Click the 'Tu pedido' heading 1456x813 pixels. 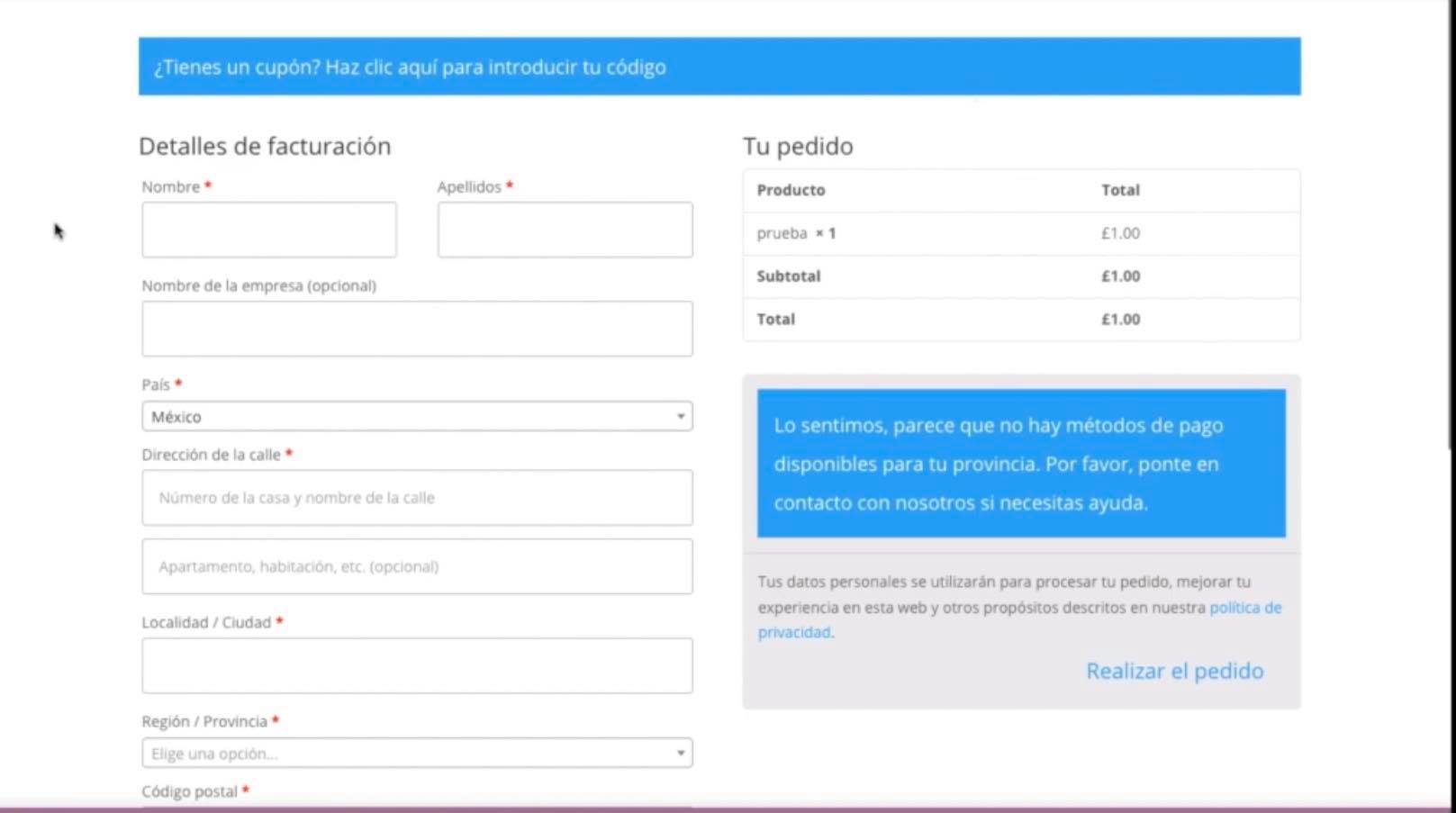[x=798, y=146]
